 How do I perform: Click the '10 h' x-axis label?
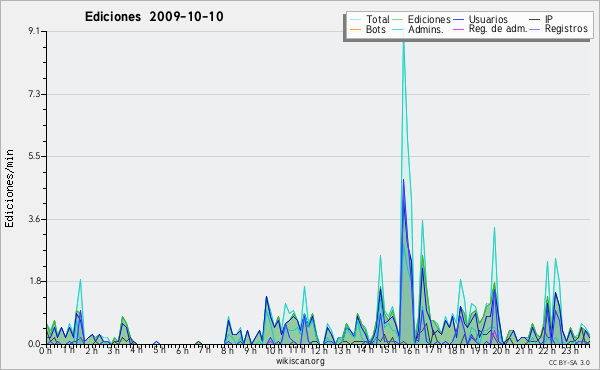[x=274, y=350]
